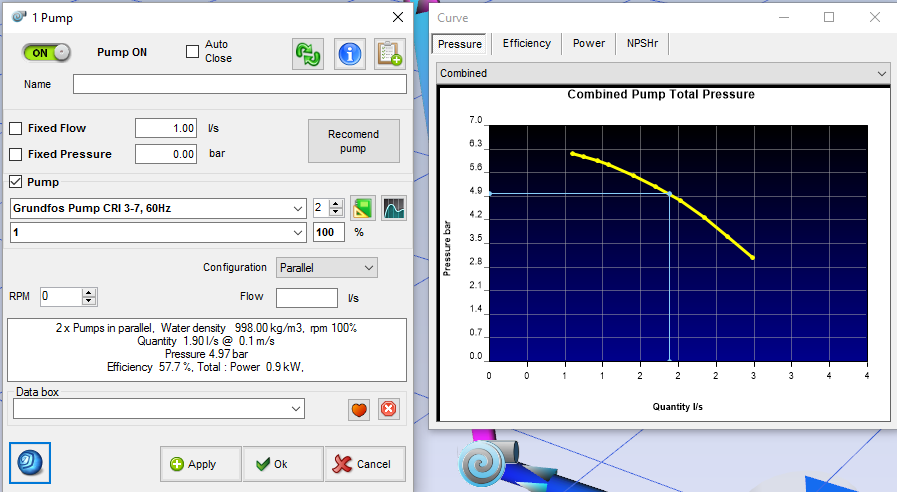This screenshot has height=492, width=897.
Task: Click the red X icon beside Data box
Action: (388, 409)
